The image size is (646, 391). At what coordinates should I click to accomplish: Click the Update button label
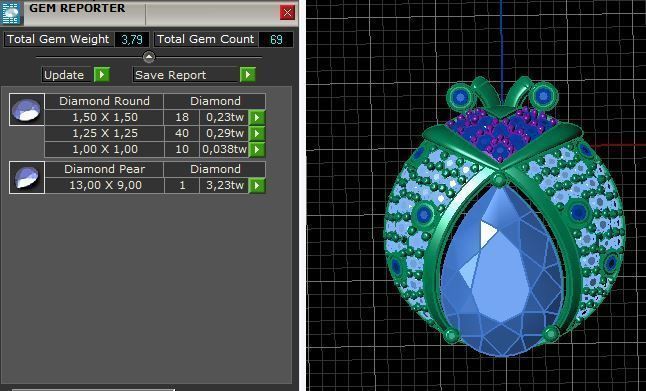(67, 75)
